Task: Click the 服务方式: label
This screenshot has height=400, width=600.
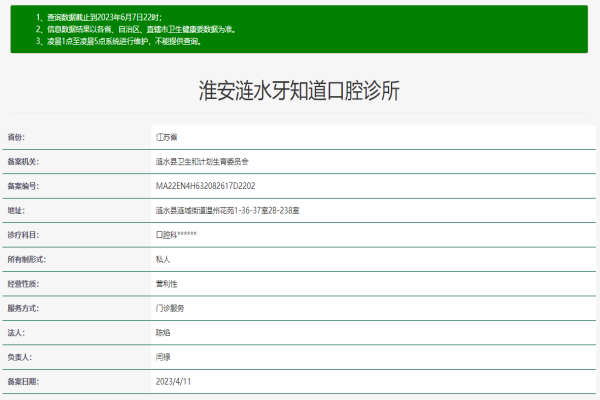Action: tap(23, 309)
